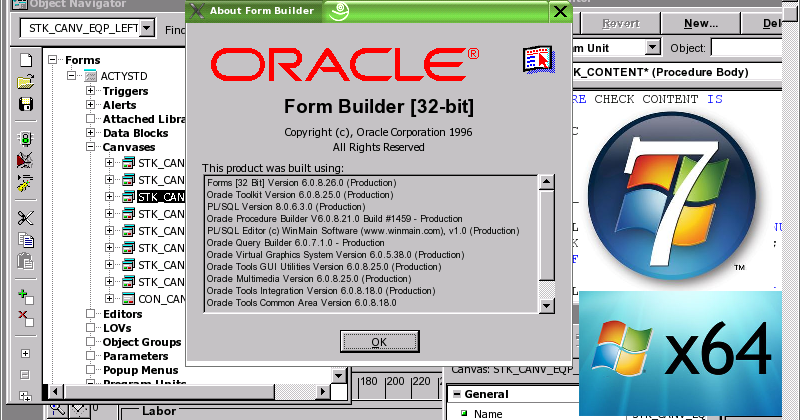
Task: Select the Triggers label in tree
Action: (x=126, y=91)
